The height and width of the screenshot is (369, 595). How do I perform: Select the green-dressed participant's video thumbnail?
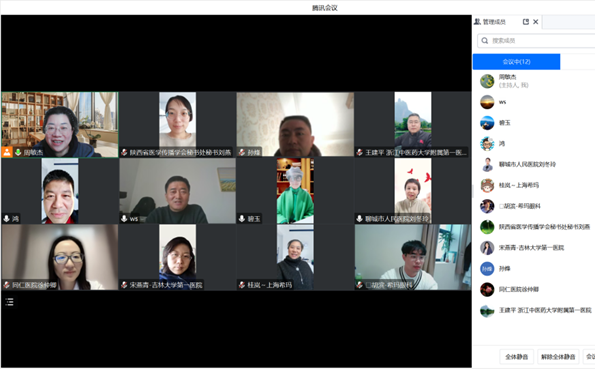point(295,191)
